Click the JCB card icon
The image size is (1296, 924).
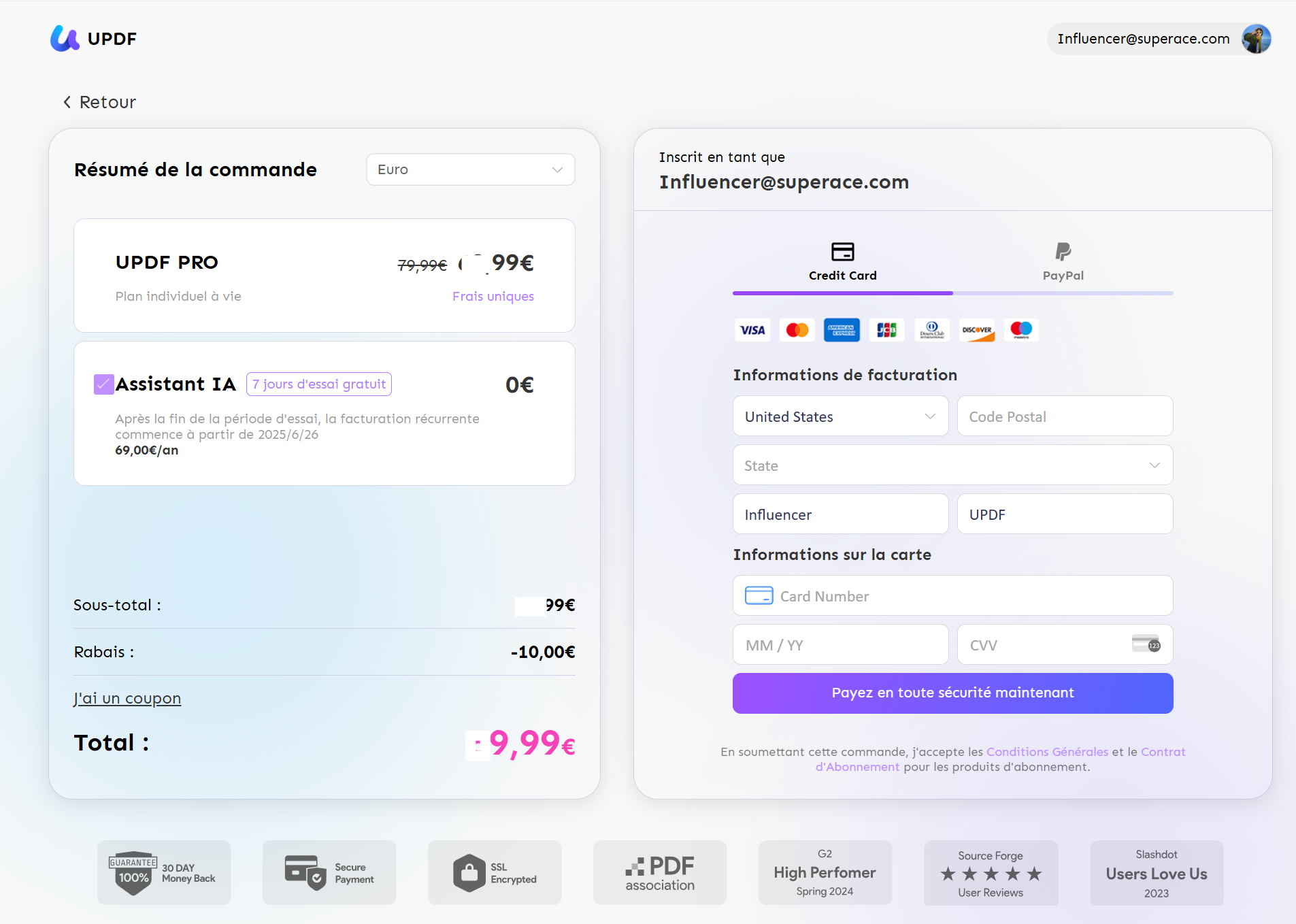click(886, 330)
